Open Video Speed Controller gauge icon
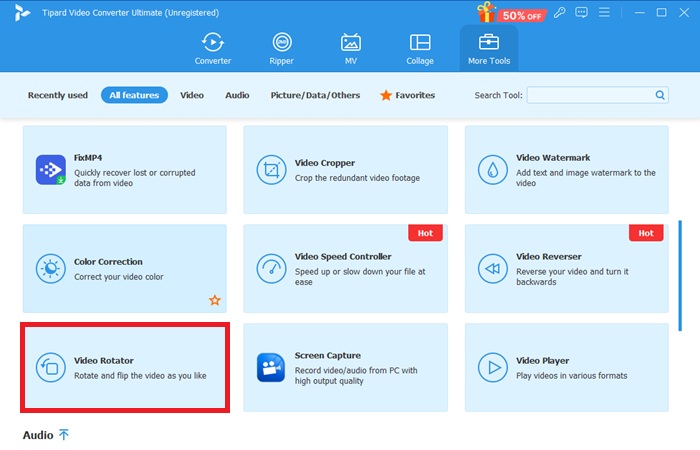Screen dimensions: 700x450 [x=271, y=269]
